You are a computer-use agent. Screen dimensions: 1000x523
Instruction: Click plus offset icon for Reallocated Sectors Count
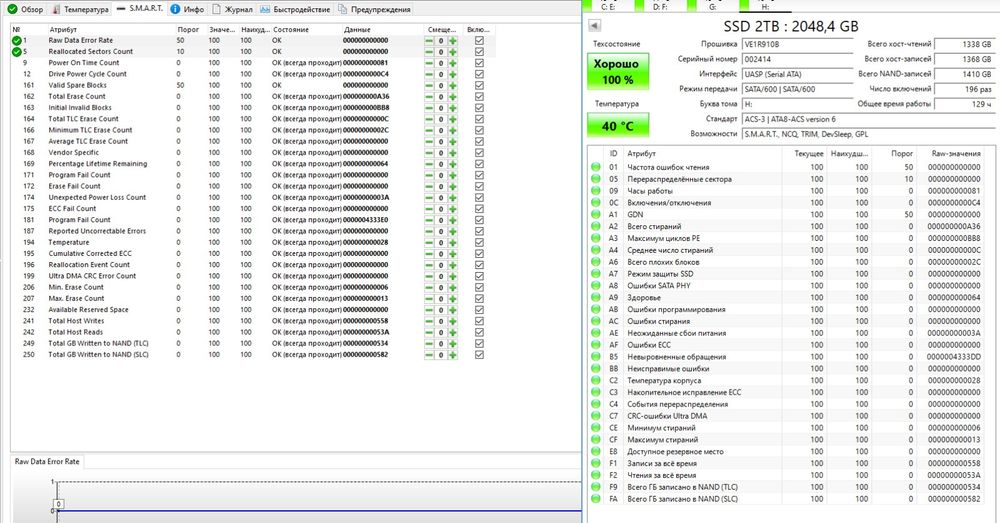coord(453,52)
